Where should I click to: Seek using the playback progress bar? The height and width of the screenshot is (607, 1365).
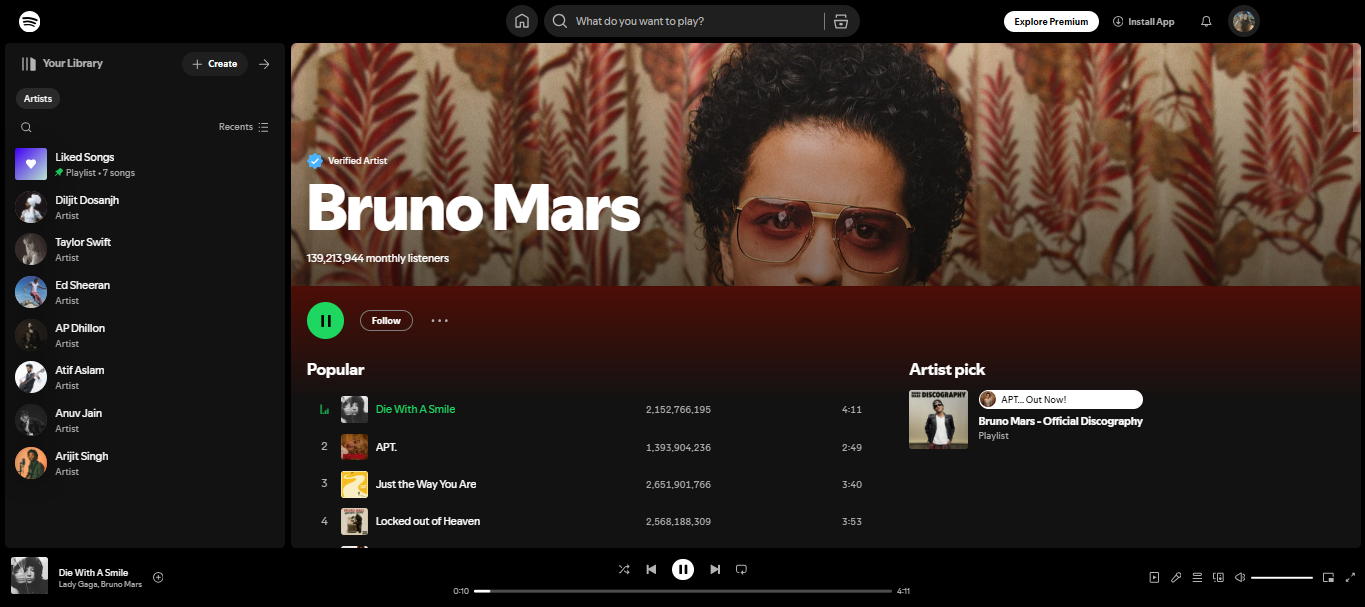(x=683, y=590)
